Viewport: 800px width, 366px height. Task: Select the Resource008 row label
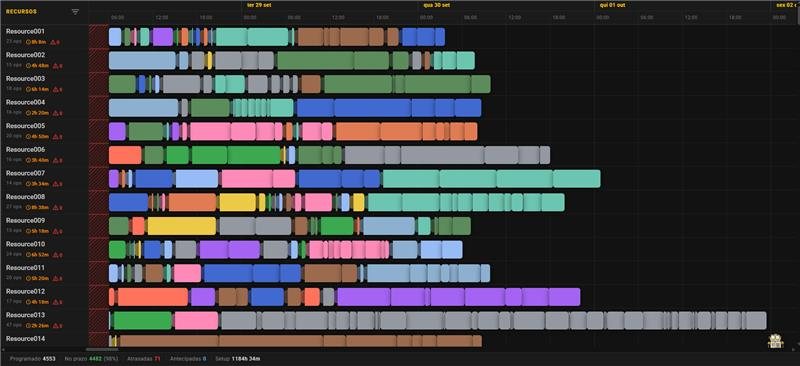pos(26,197)
